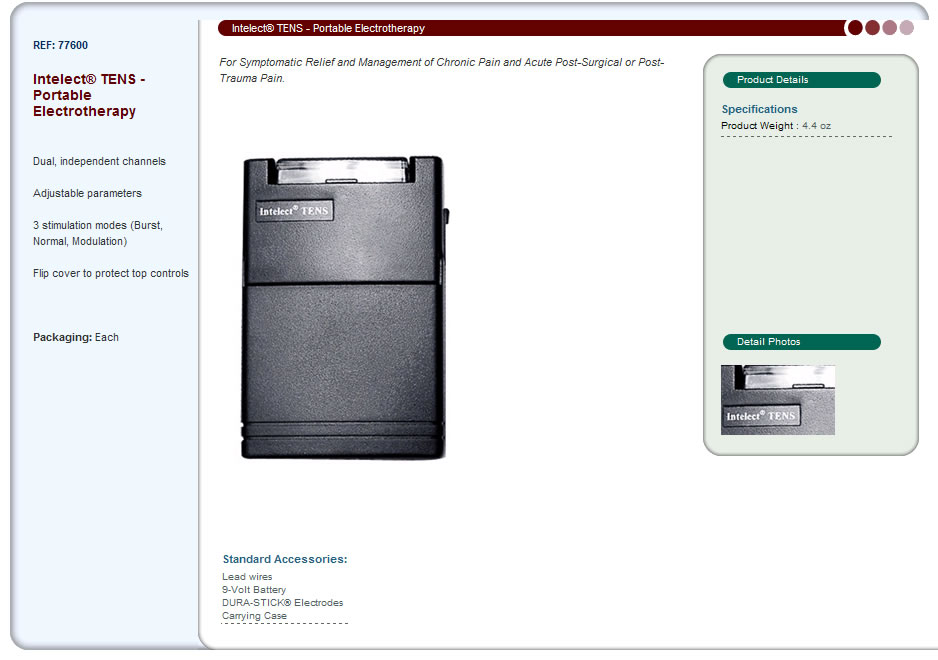Click the REF: 77600 reference number
Screen dimensions: 938x660
click(60, 45)
